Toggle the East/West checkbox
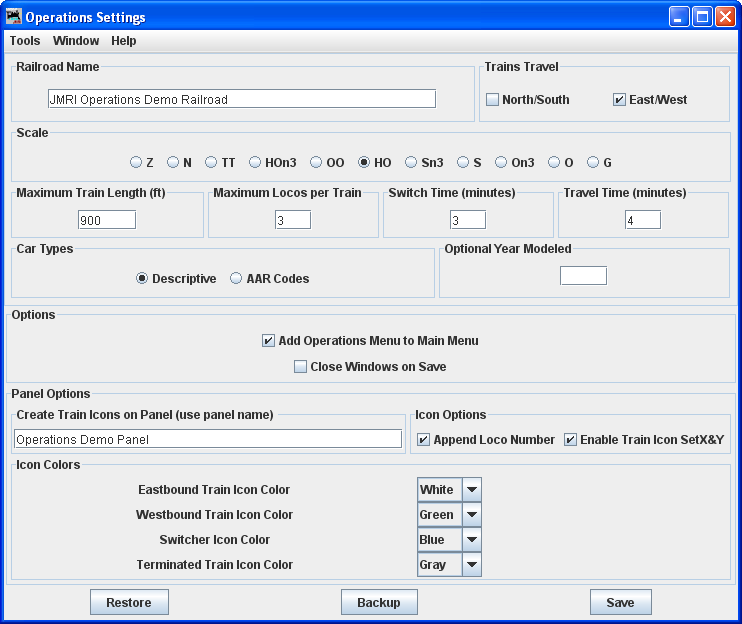The image size is (742, 624). tap(620, 100)
